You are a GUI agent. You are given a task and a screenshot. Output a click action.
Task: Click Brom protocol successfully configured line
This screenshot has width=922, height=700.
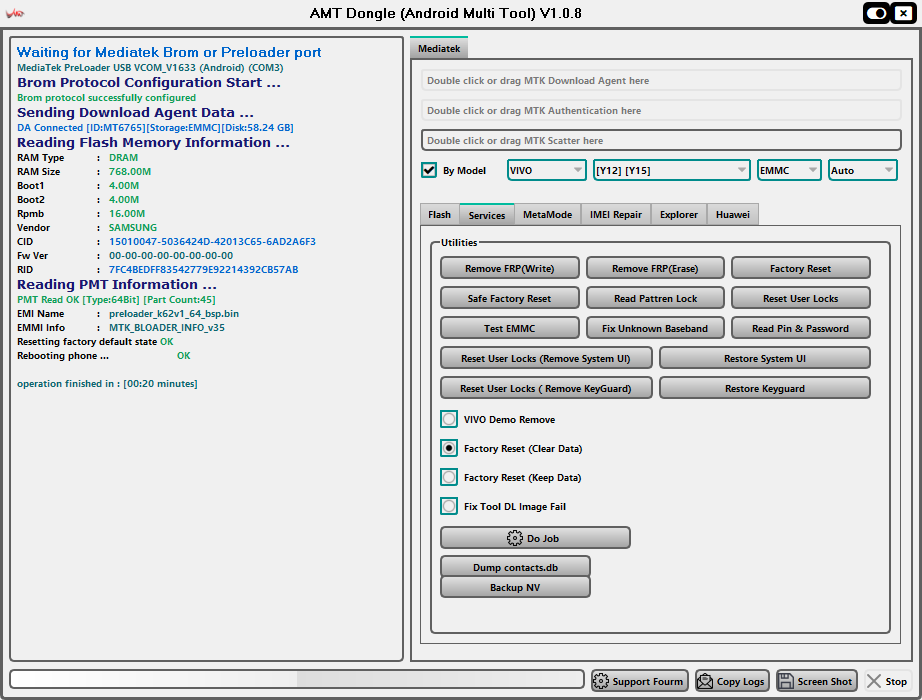pos(106,98)
